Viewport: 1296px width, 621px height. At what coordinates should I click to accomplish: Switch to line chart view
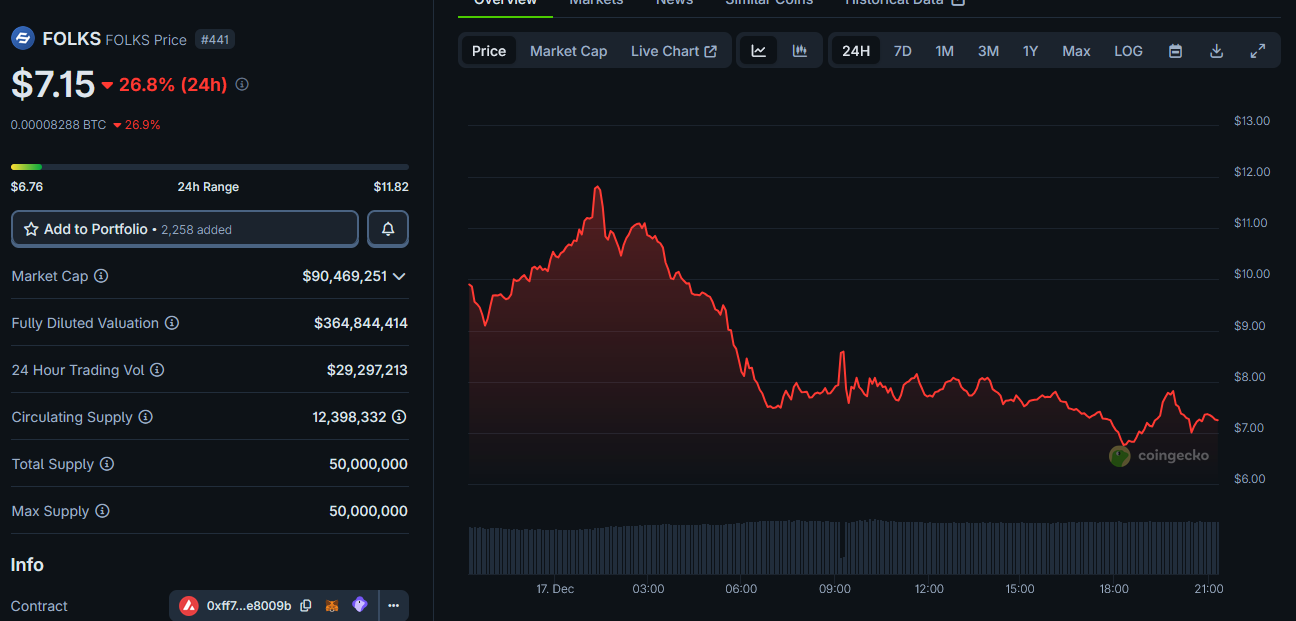click(x=759, y=51)
